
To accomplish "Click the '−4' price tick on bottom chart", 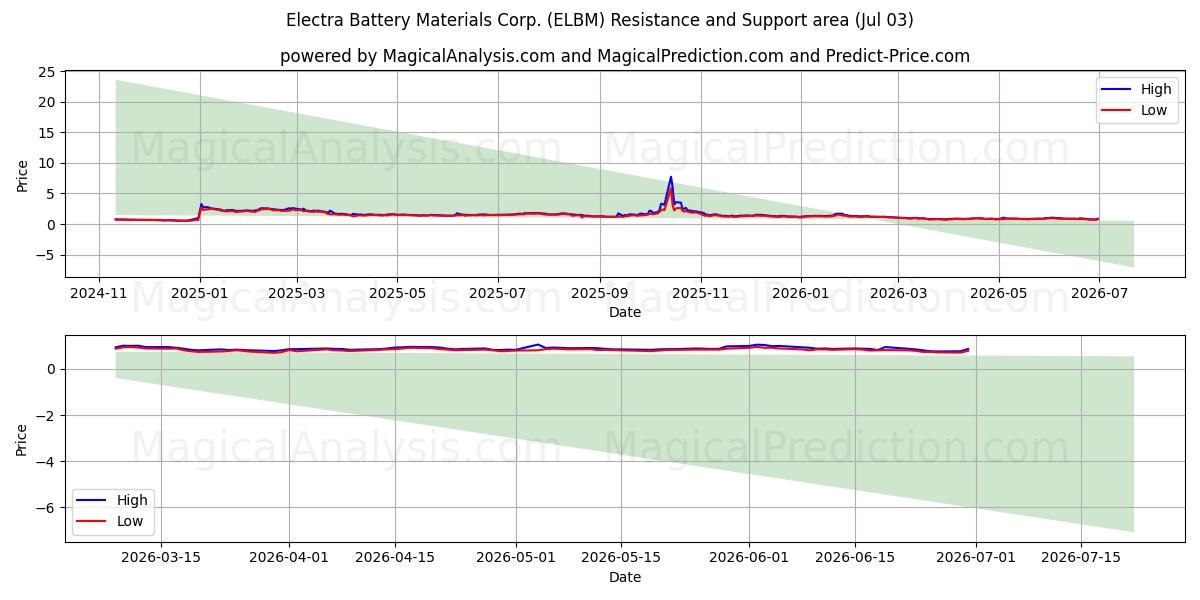I will (x=46, y=461).
